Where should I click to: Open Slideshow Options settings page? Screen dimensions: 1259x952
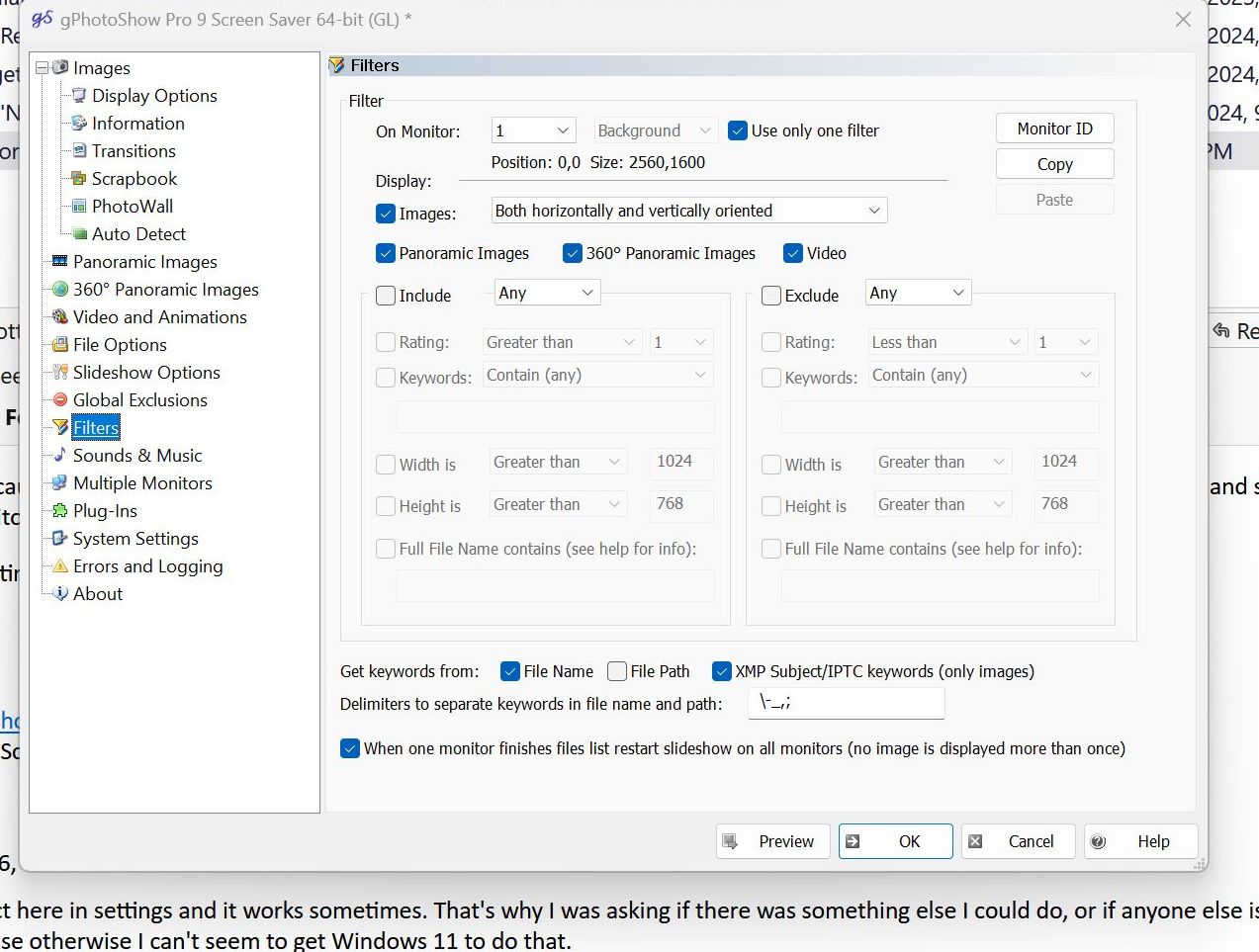pyautogui.click(x=146, y=373)
